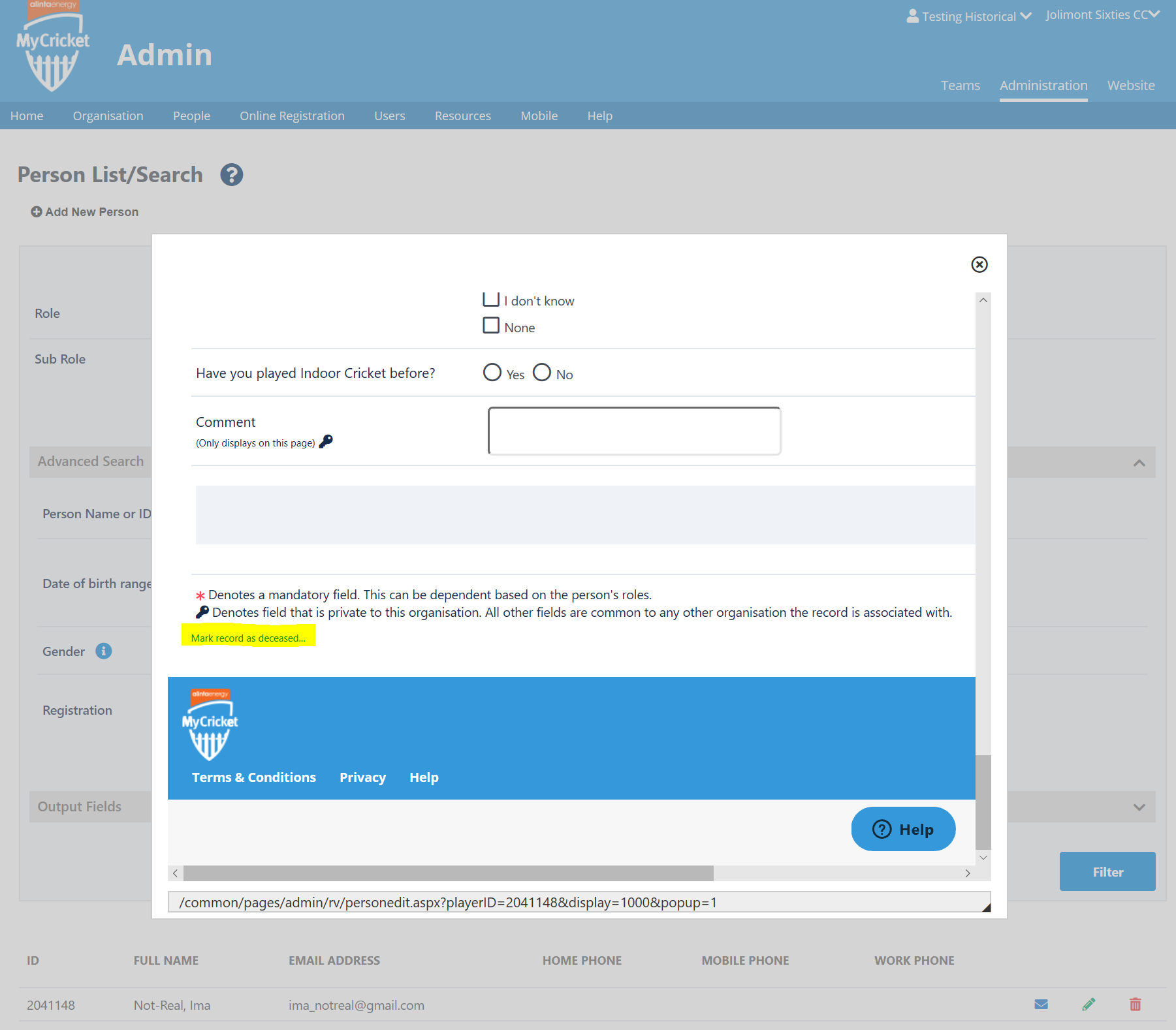Edit person record with green pencil icon
1176x1030 pixels.
click(x=1088, y=1005)
